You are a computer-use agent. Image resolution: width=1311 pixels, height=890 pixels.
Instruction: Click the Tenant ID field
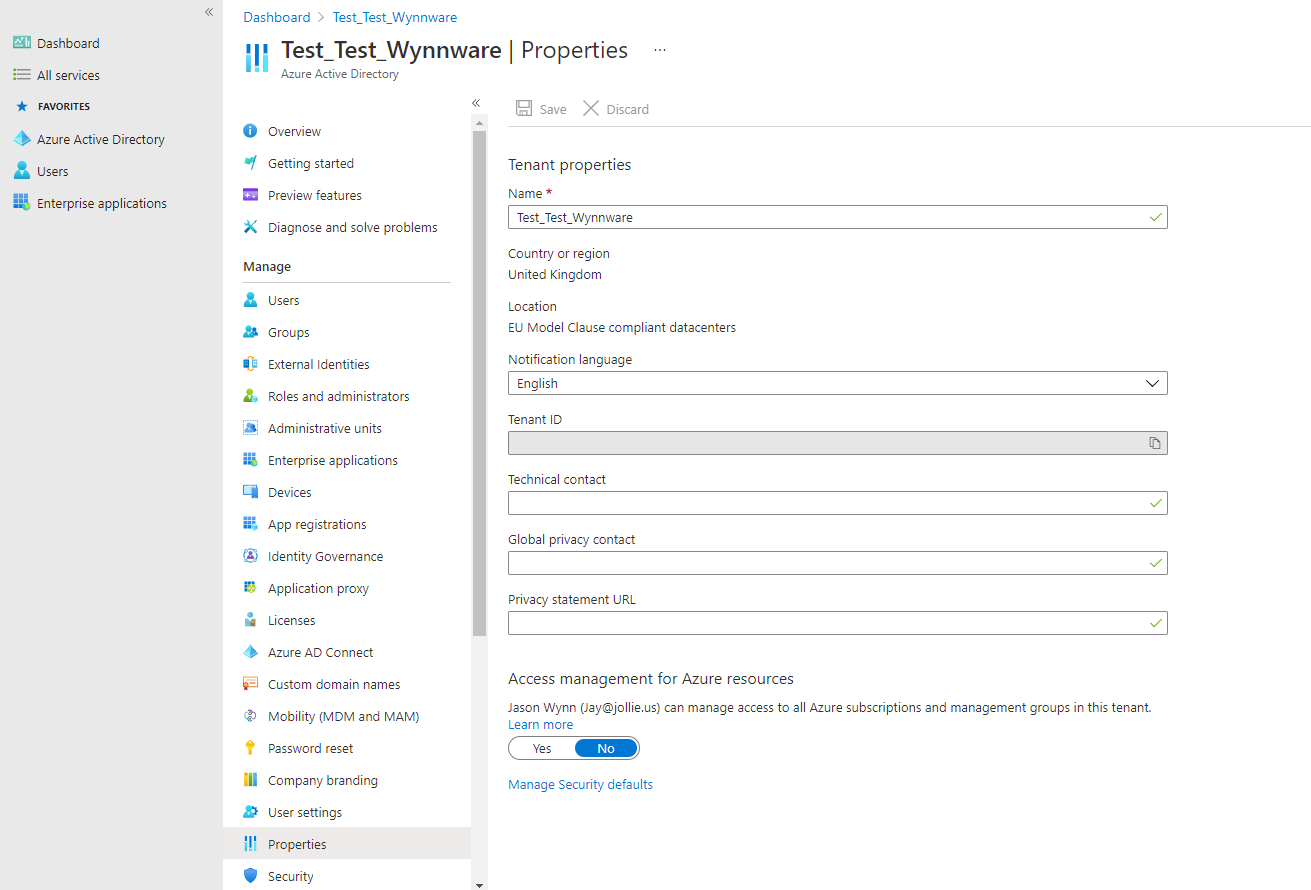tap(837, 443)
